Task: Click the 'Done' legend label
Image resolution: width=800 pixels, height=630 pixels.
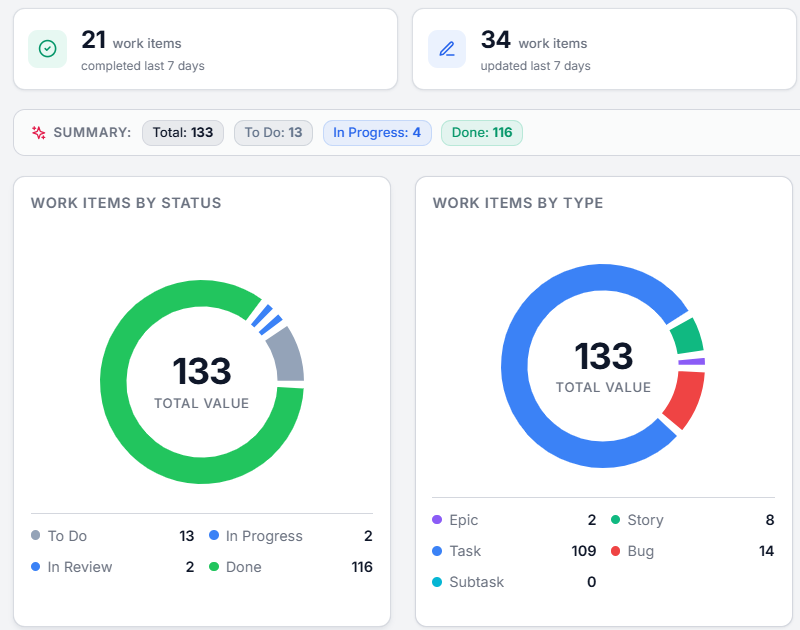Action: (244, 567)
